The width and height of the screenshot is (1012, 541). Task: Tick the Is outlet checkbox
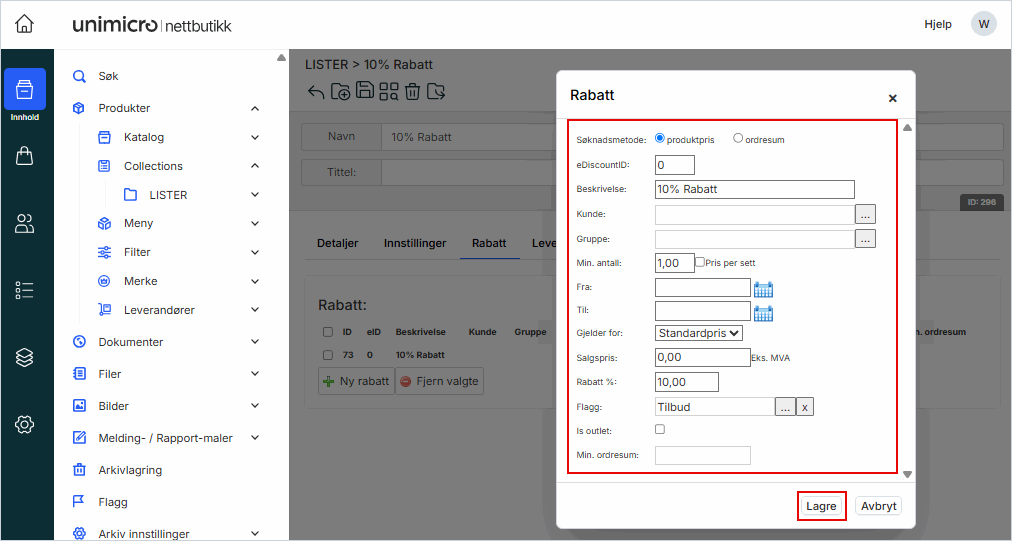click(660, 429)
